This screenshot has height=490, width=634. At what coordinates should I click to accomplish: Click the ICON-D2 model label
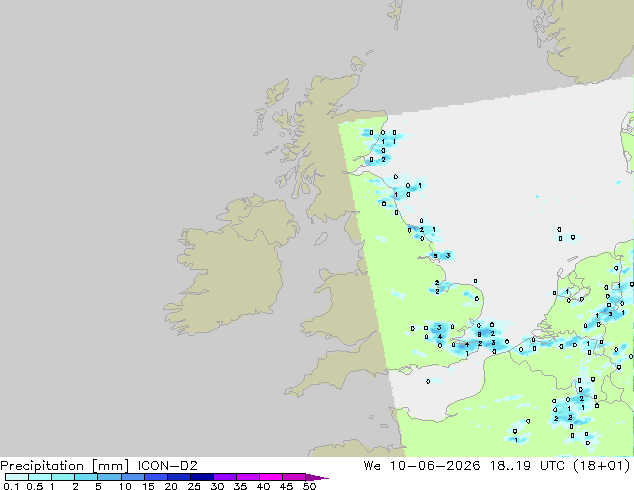tap(167, 466)
